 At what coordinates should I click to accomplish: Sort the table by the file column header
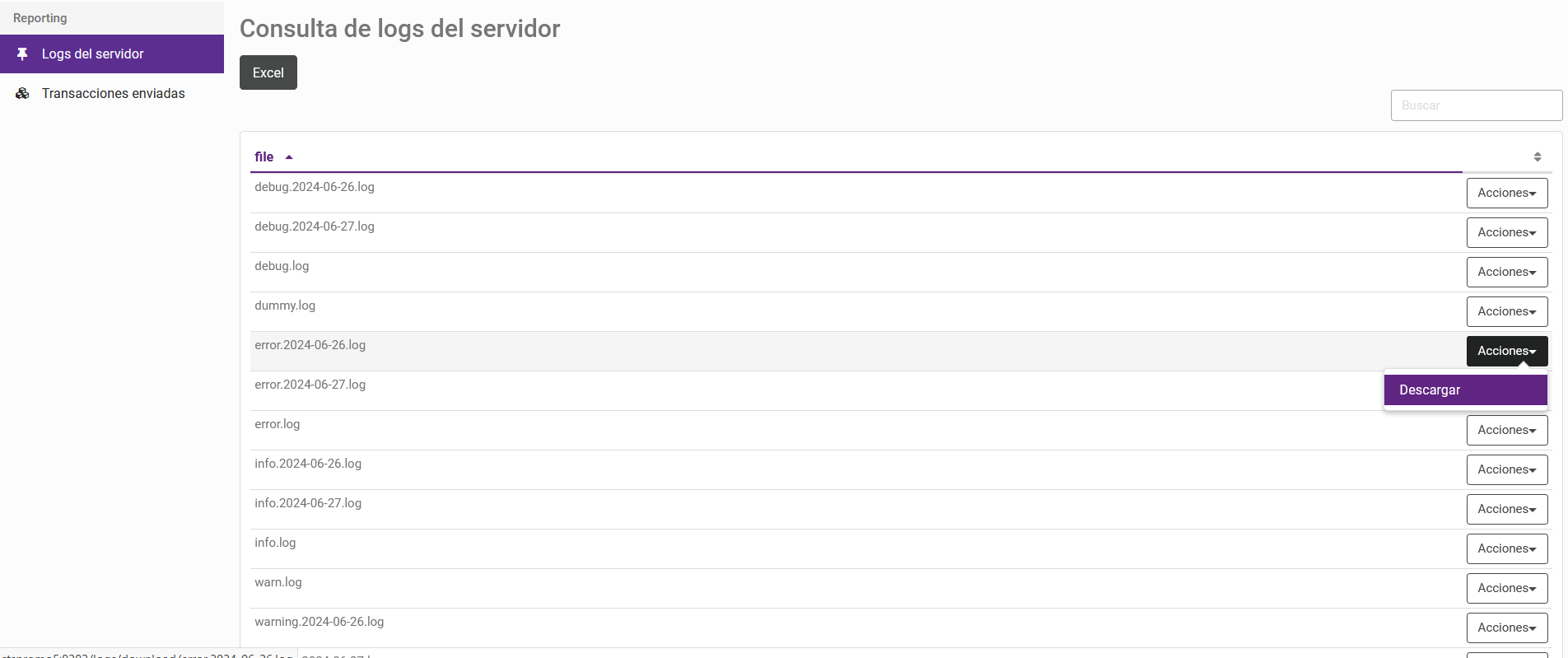click(264, 157)
